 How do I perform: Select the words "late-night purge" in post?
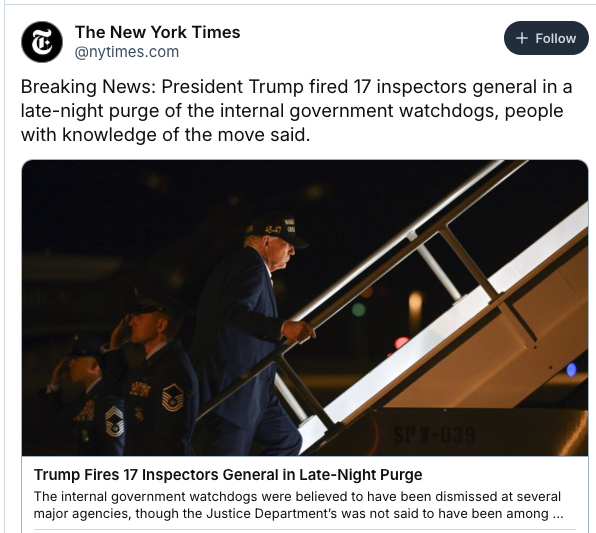89,111
